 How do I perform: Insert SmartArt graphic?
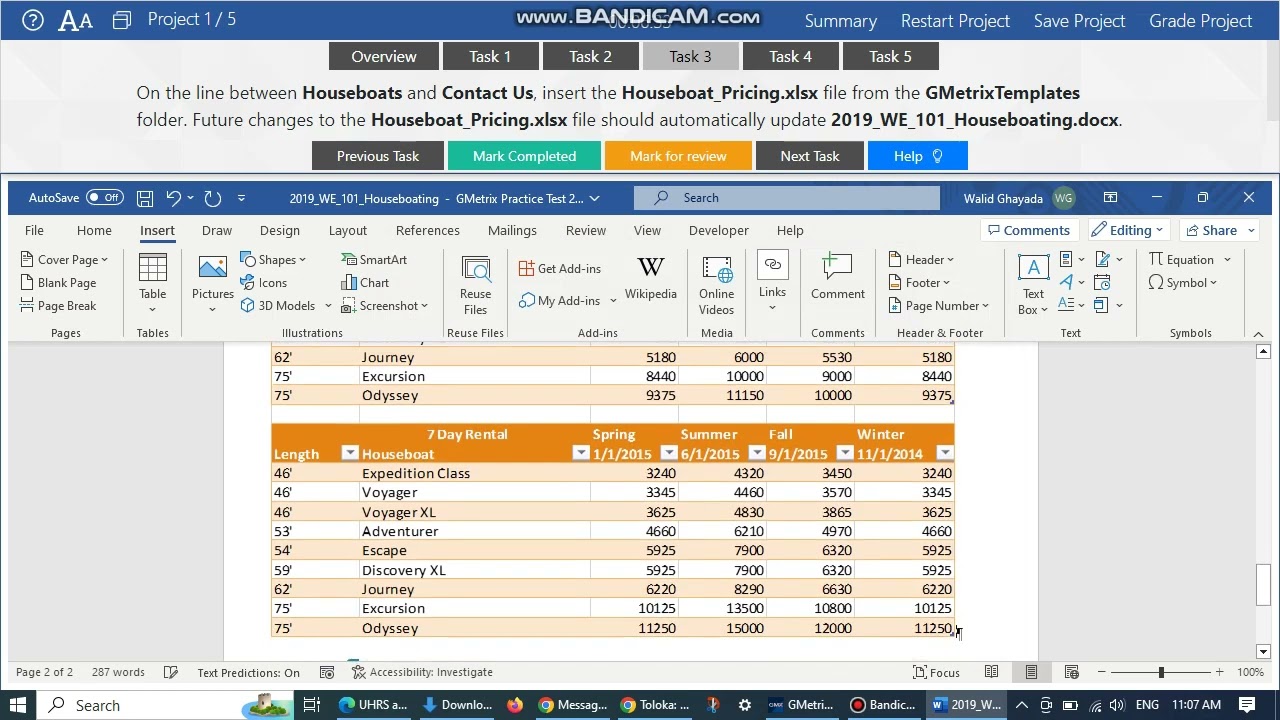pos(374,260)
